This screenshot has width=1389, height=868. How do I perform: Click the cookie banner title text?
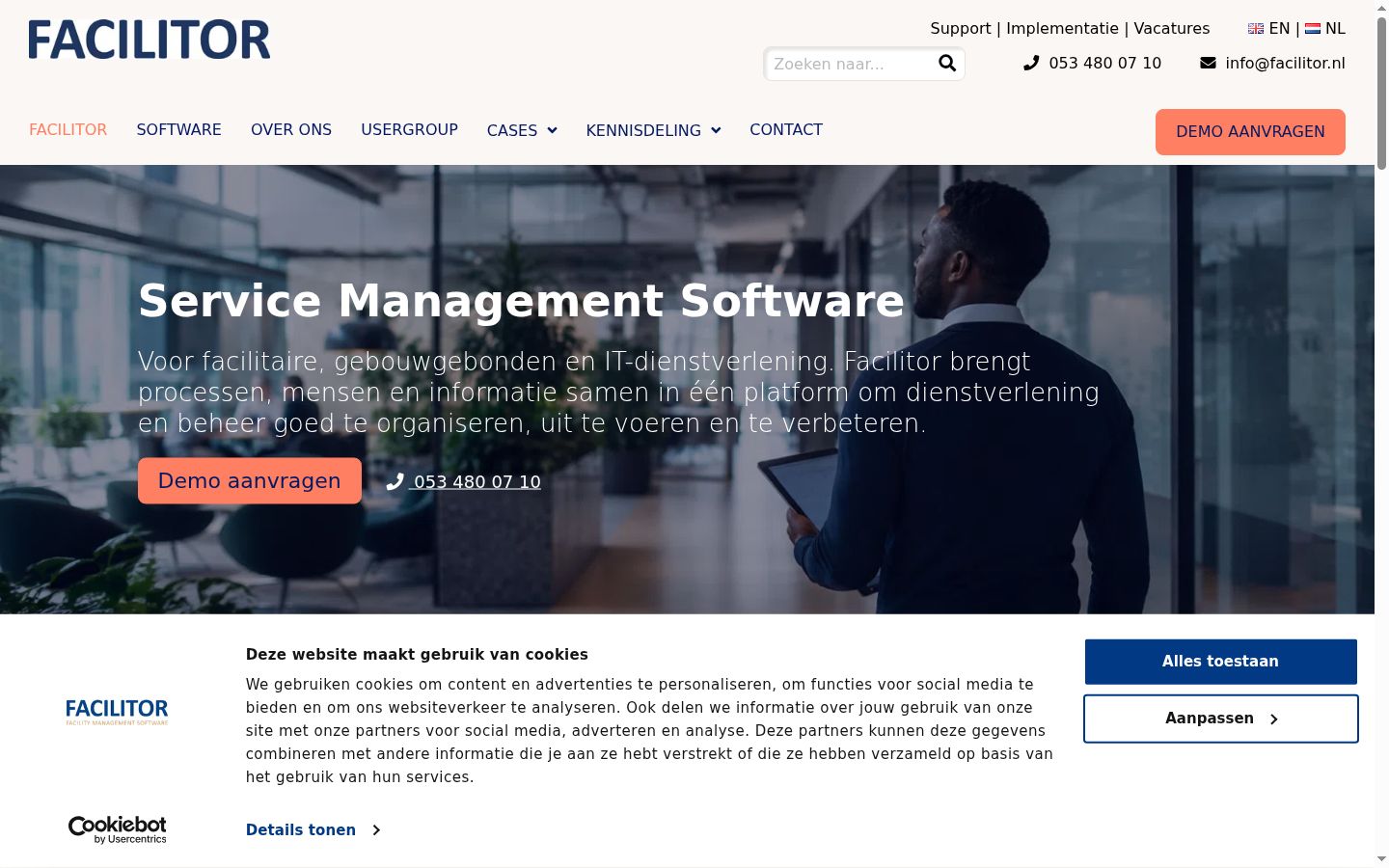[417, 654]
